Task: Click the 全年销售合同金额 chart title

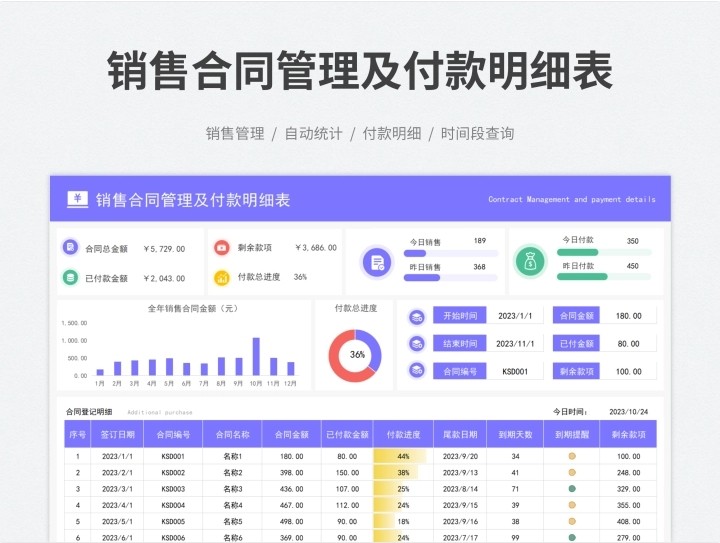Action: pyautogui.click(x=193, y=308)
